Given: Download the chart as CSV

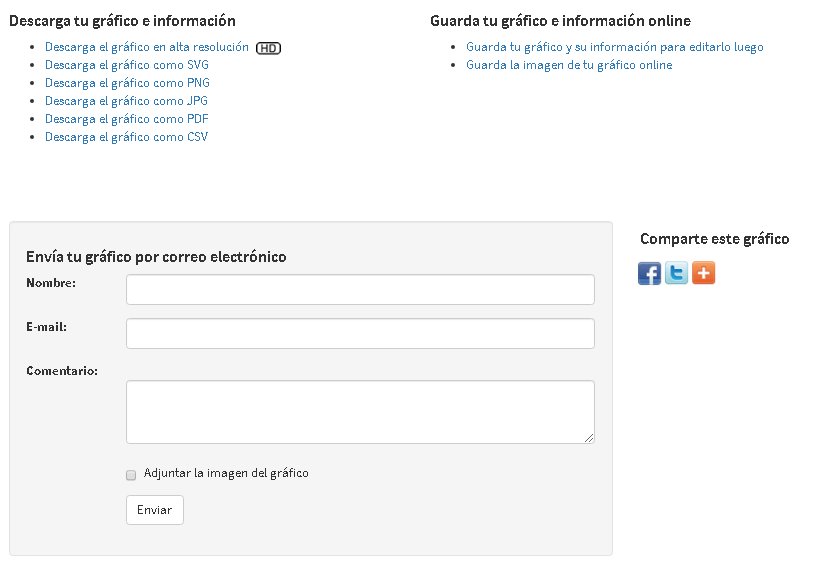Looking at the screenshot, I should click(x=127, y=136).
